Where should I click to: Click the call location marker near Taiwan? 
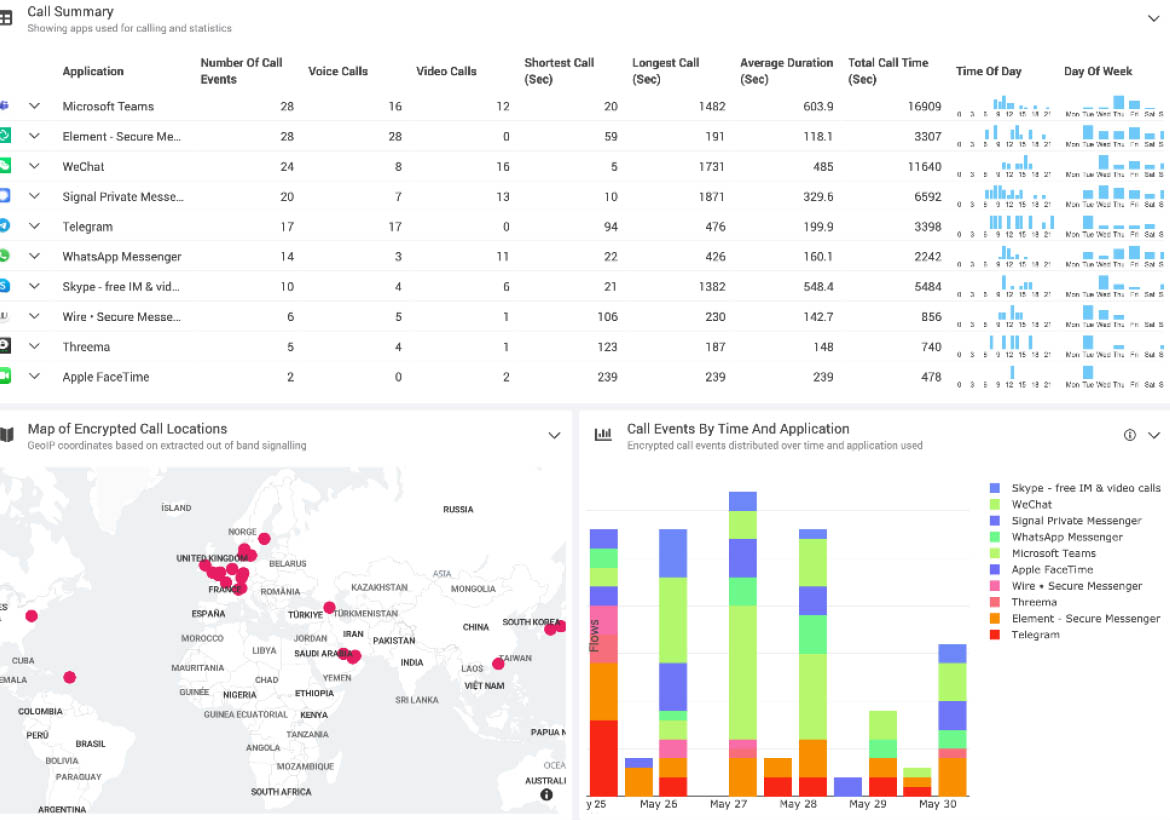tap(498, 664)
